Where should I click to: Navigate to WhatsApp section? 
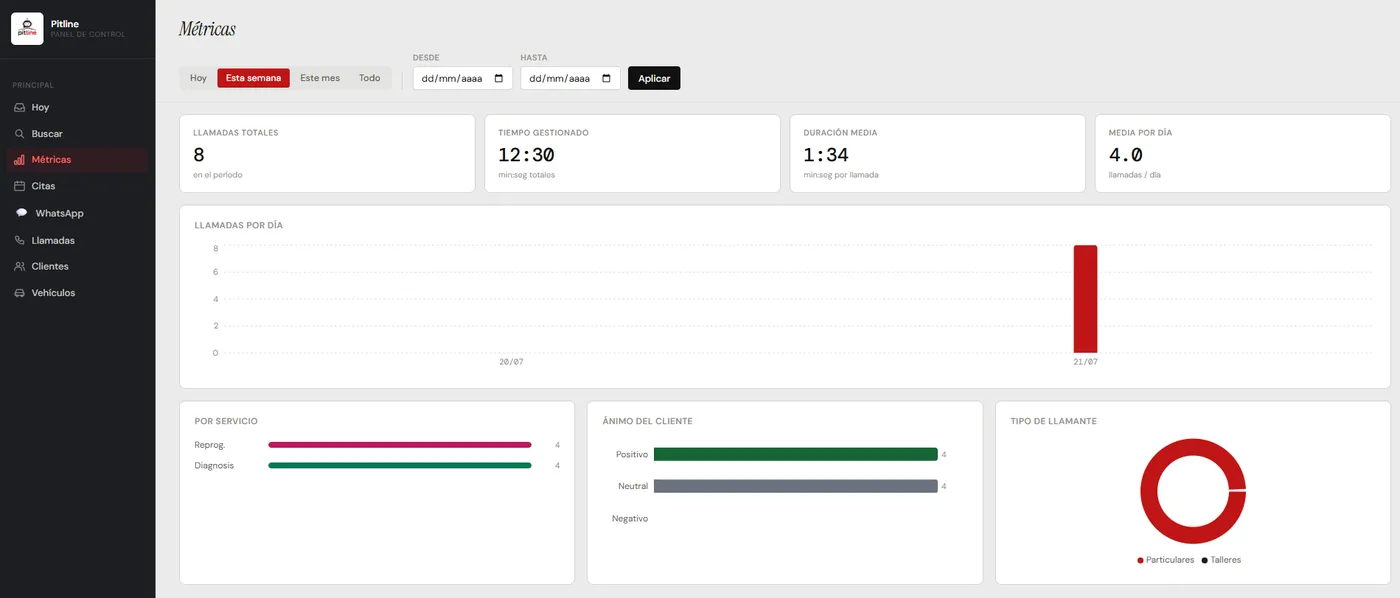pos(78,213)
